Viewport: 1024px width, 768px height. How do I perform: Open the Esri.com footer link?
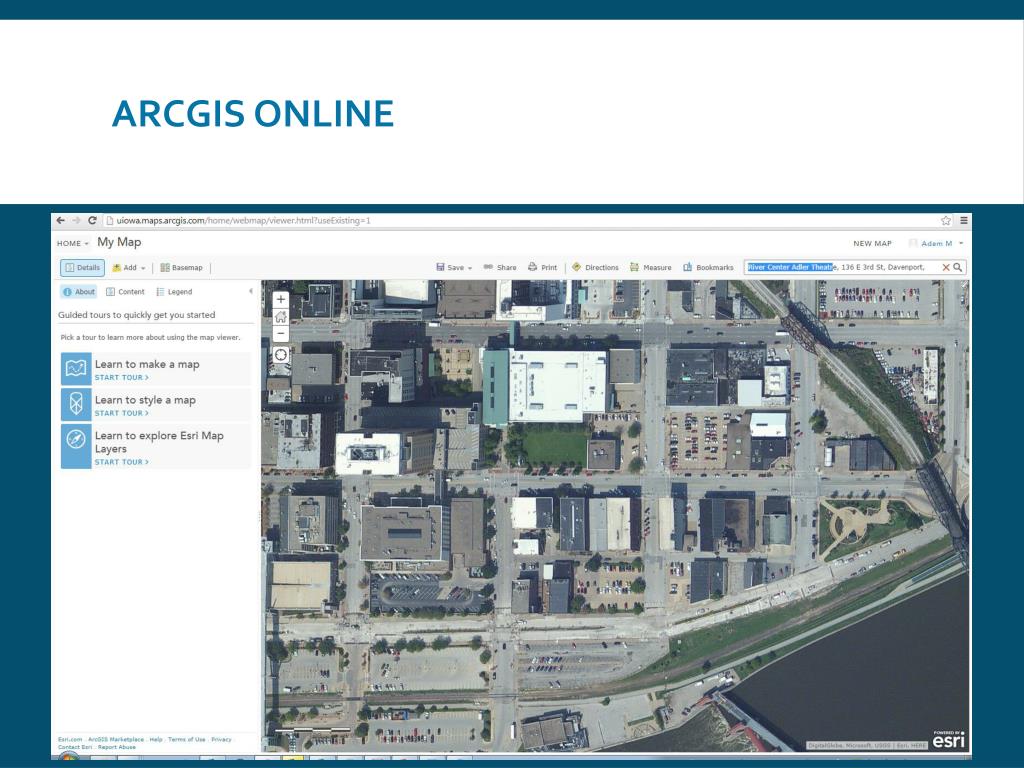[70, 739]
